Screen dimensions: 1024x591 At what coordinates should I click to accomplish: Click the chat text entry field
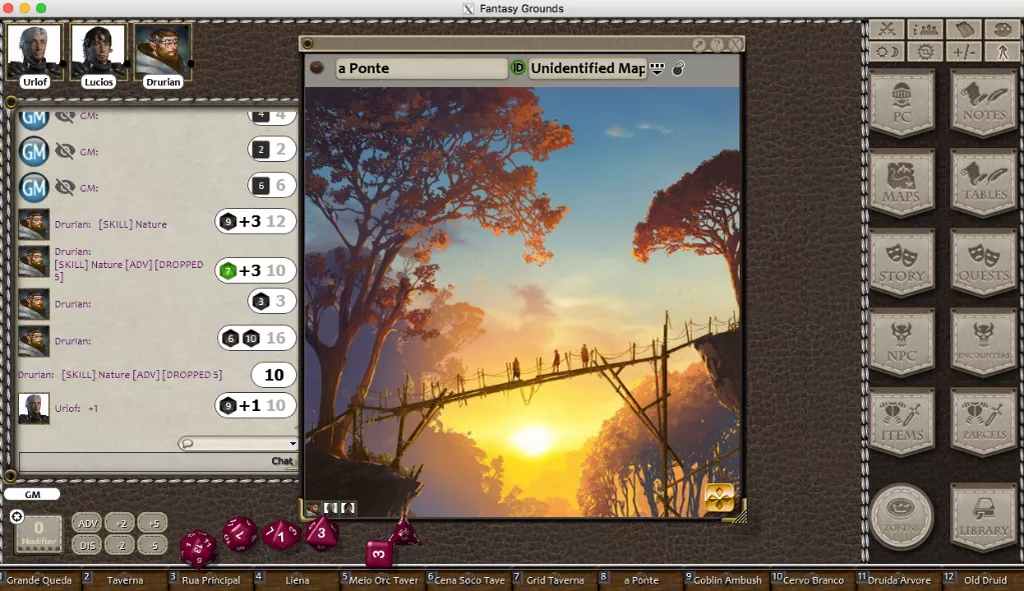tap(158, 461)
